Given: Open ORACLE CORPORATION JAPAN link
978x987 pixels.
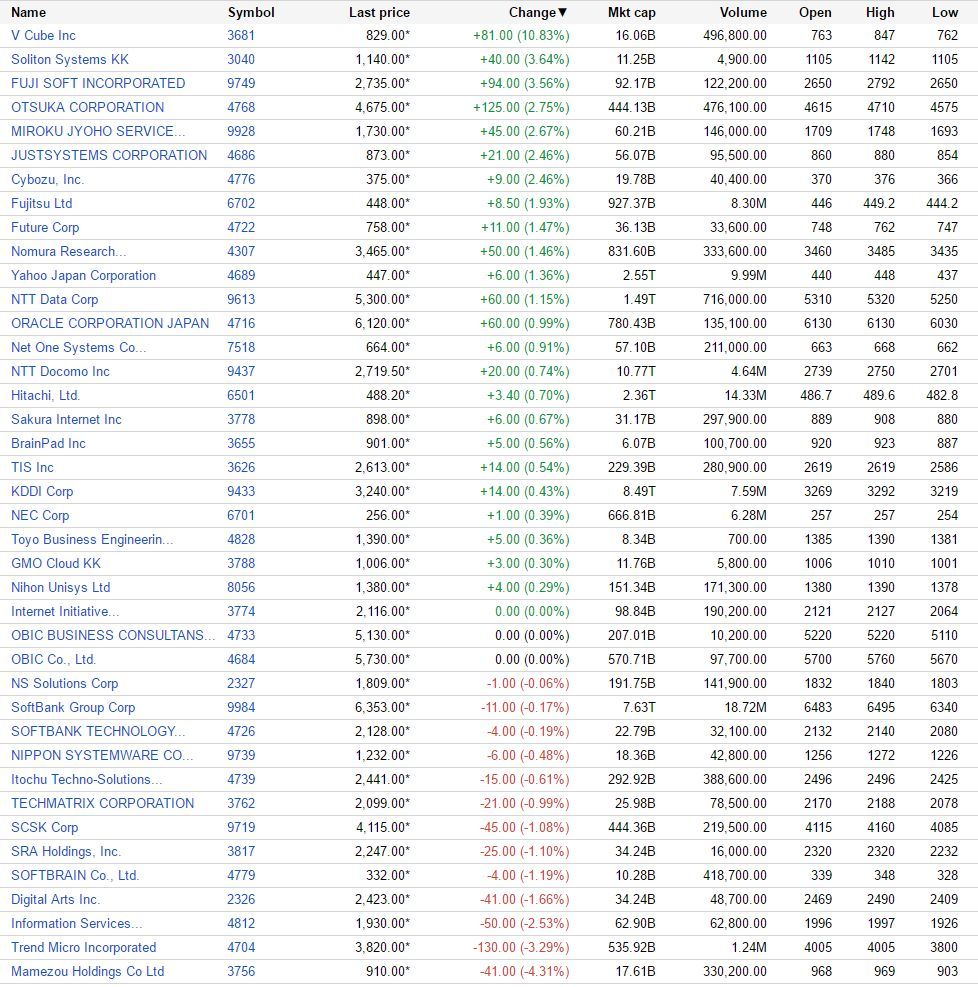Looking at the screenshot, I should 110,323.
